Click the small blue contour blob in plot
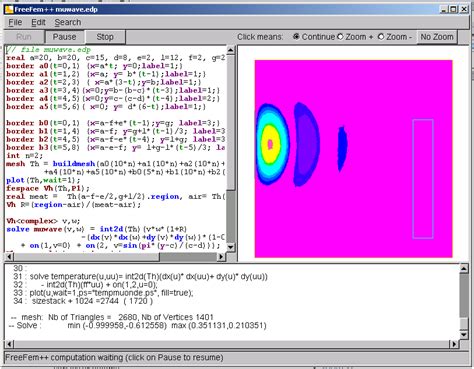Screen dimensions: 474x369 coord(342,148)
